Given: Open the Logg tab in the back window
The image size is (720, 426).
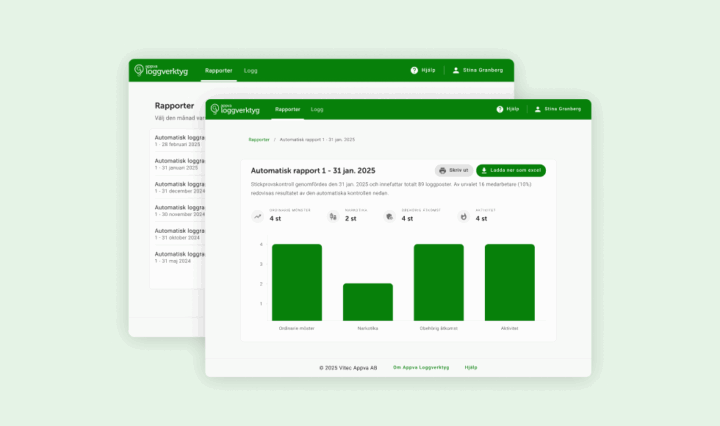Looking at the screenshot, I should coord(251,70).
